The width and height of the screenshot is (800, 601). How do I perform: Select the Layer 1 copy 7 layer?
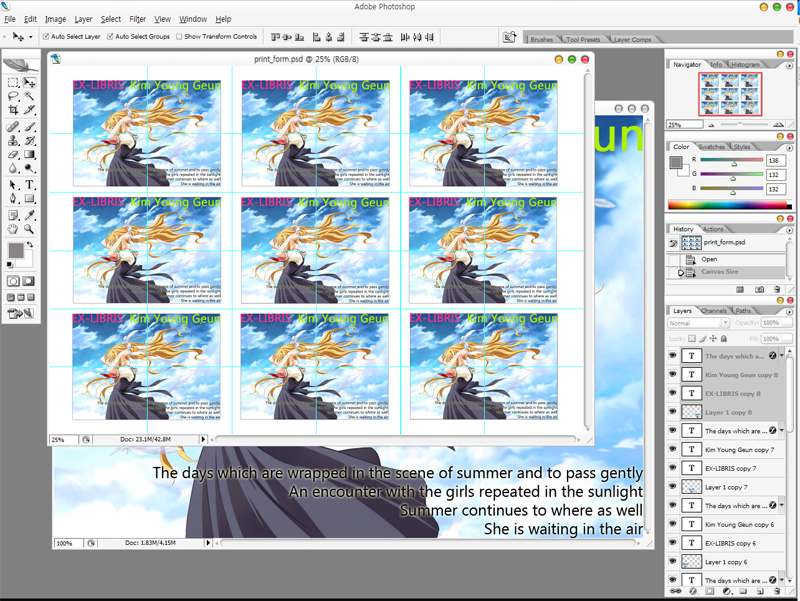point(726,487)
